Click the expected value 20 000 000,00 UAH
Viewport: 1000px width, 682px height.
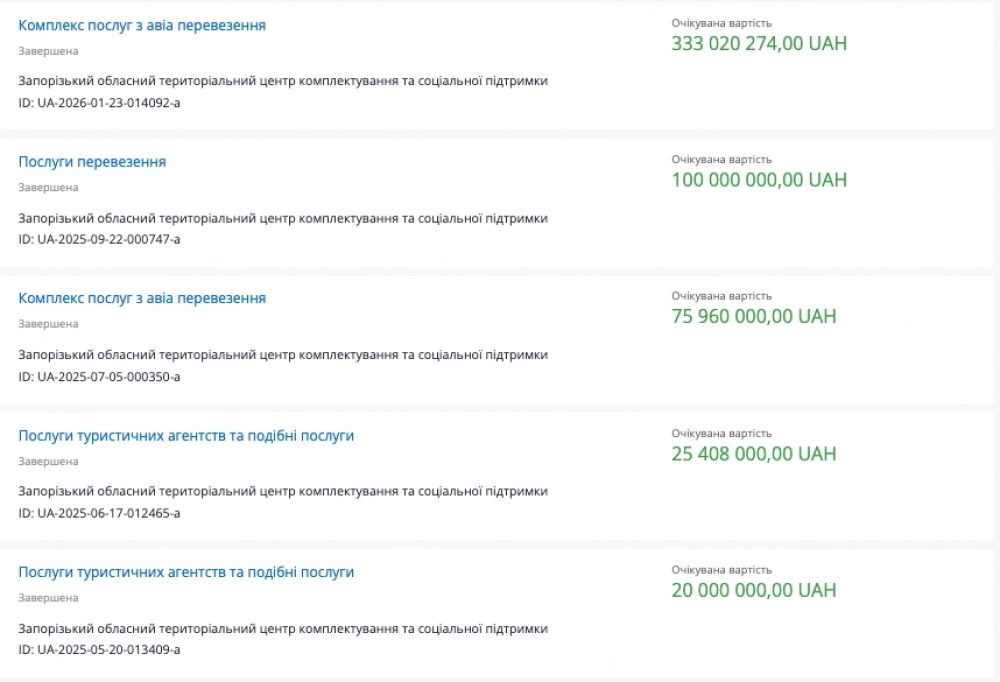pos(754,590)
